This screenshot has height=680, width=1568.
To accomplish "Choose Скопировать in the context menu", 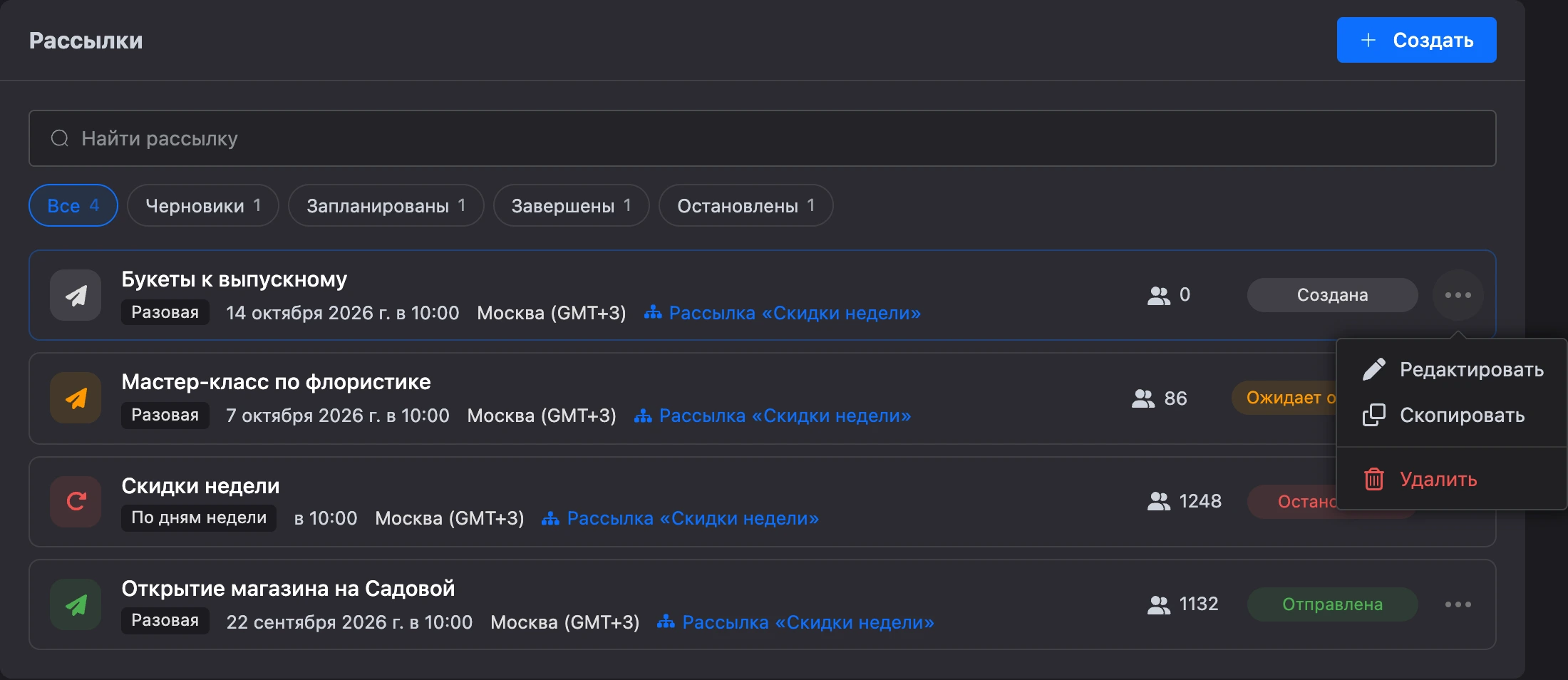I will click(1453, 415).
